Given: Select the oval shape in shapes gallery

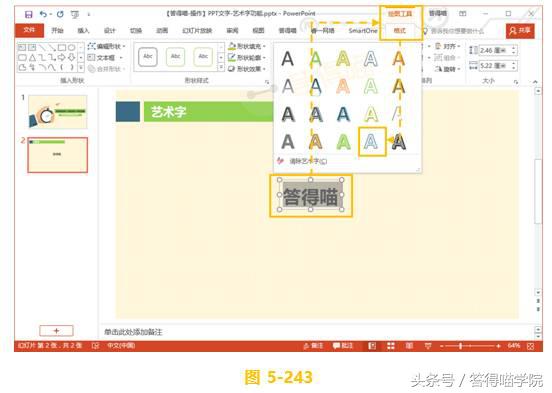Looking at the screenshot, I should (x=71, y=47).
